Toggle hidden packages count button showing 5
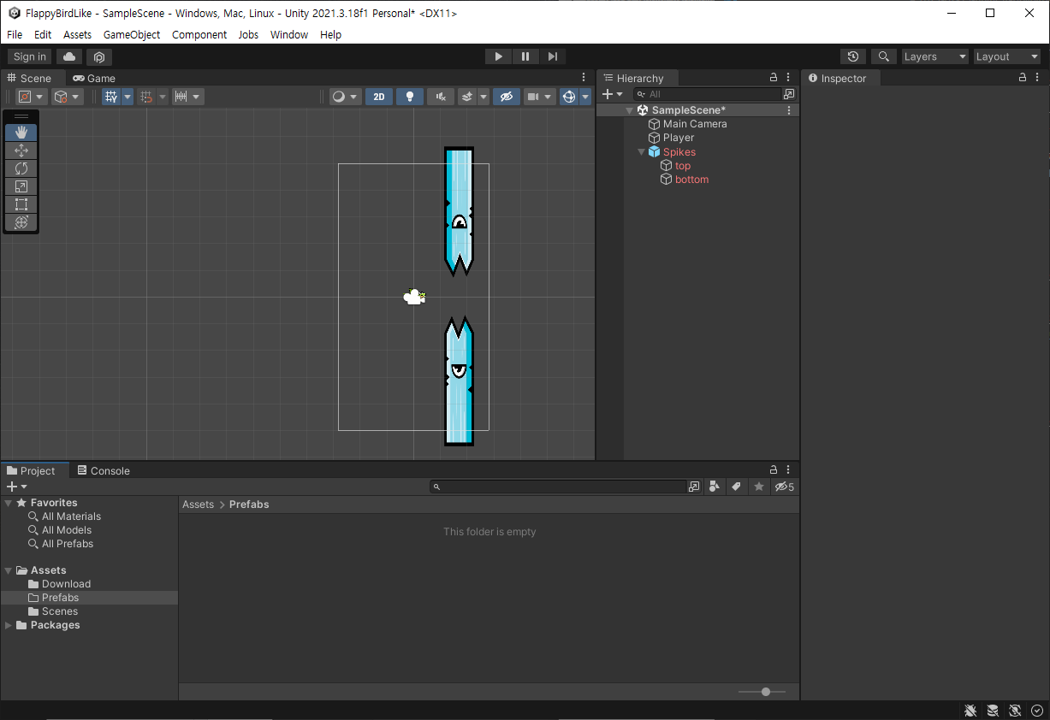Image resolution: width=1050 pixels, height=720 pixels. (x=784, y=487)
